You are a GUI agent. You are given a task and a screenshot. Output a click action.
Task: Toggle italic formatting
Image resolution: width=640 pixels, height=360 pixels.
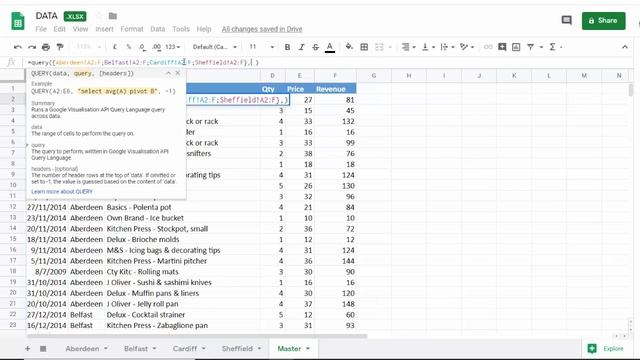pos(302,47)
